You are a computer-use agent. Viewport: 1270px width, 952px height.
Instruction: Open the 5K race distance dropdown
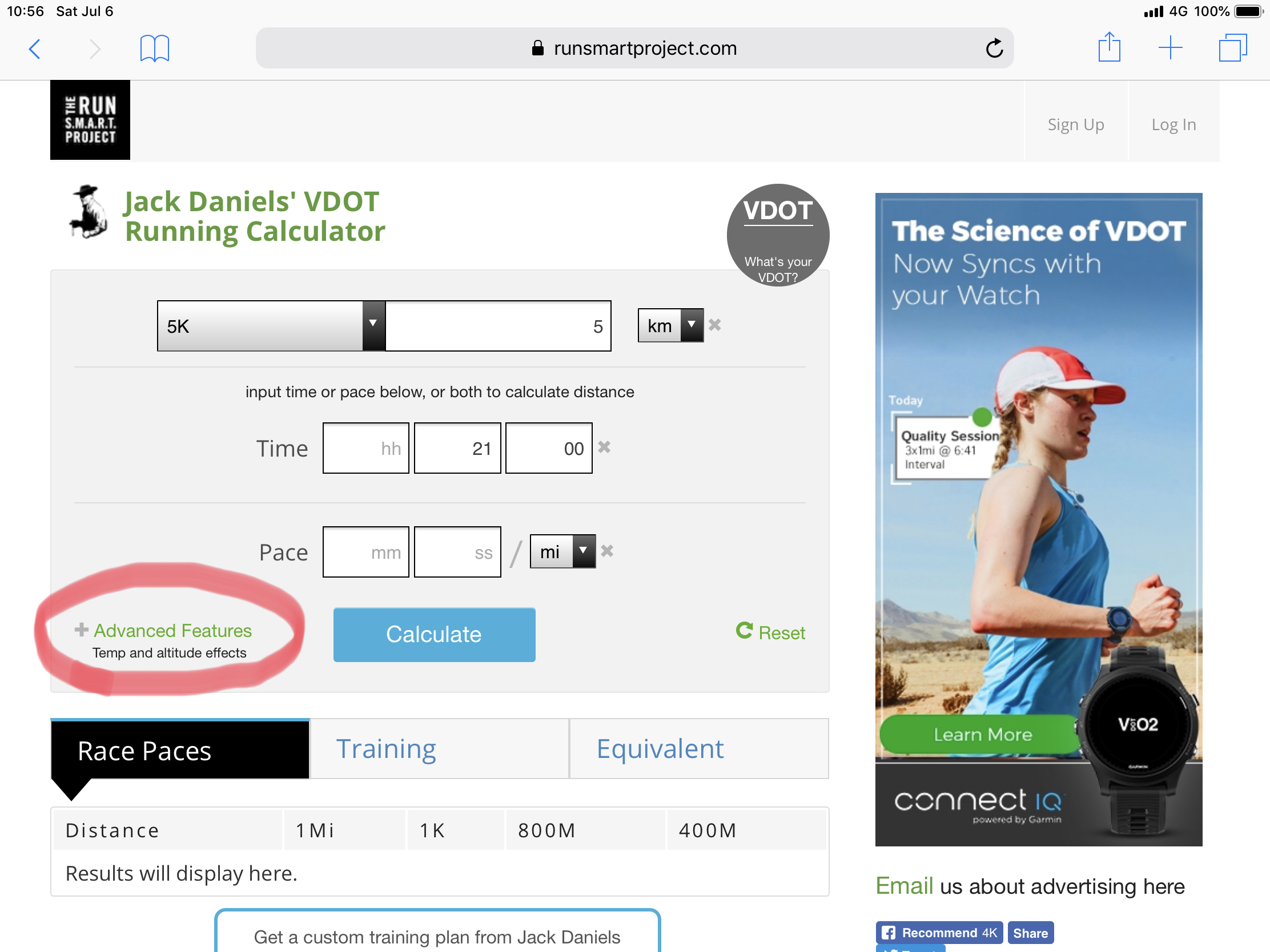[x=271, y=326]
